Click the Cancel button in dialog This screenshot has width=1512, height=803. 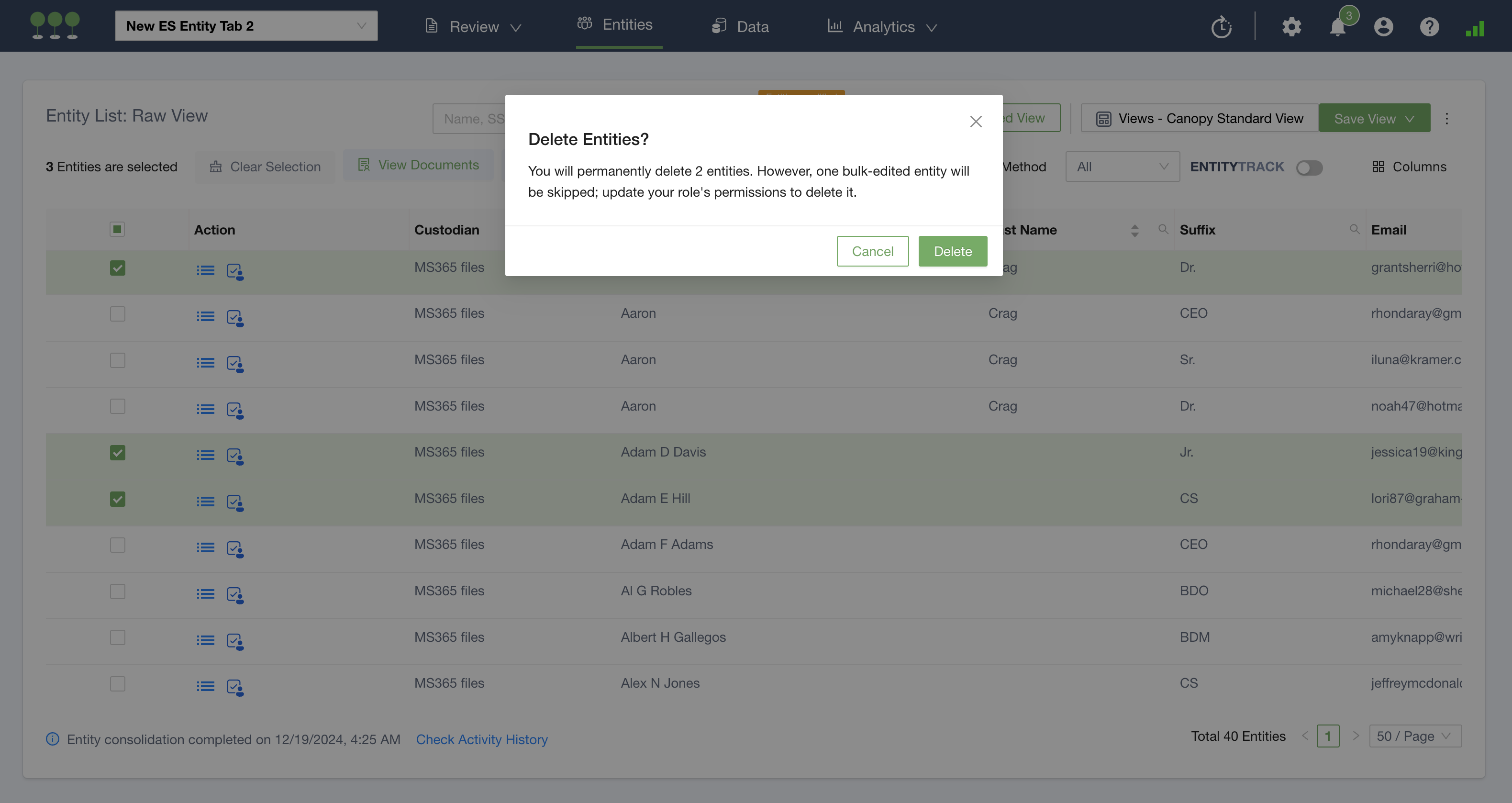(872, 251)
